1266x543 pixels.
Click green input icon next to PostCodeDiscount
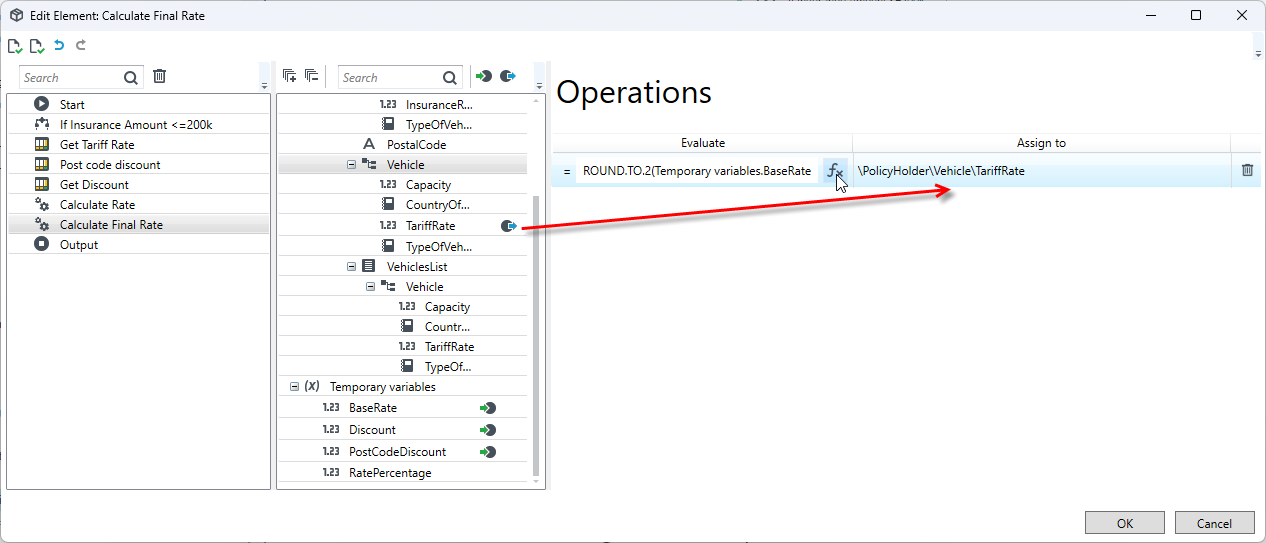[487, 452]
